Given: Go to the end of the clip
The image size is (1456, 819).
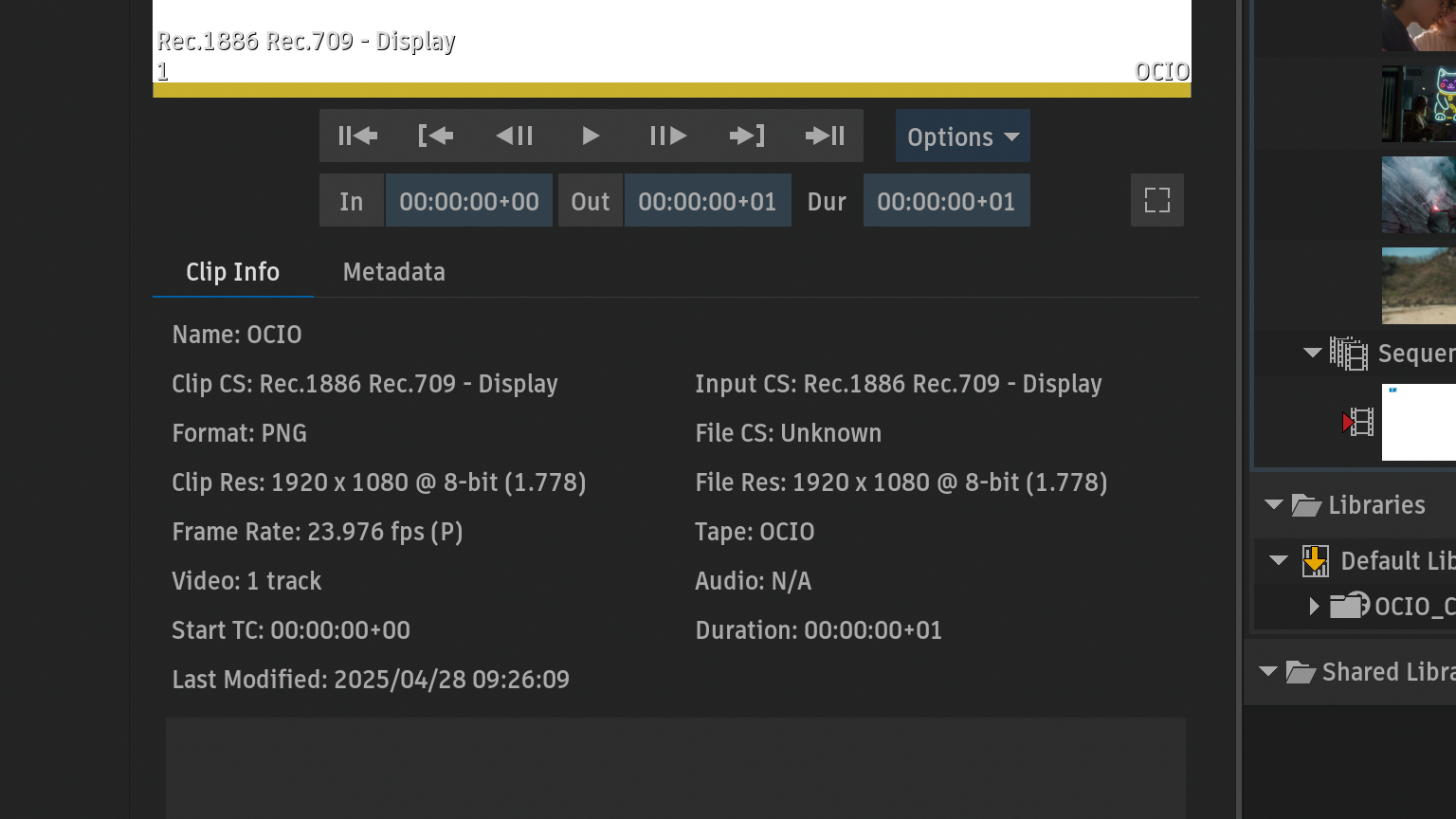Looking at the screenshot, I should [x=825, y=136].
